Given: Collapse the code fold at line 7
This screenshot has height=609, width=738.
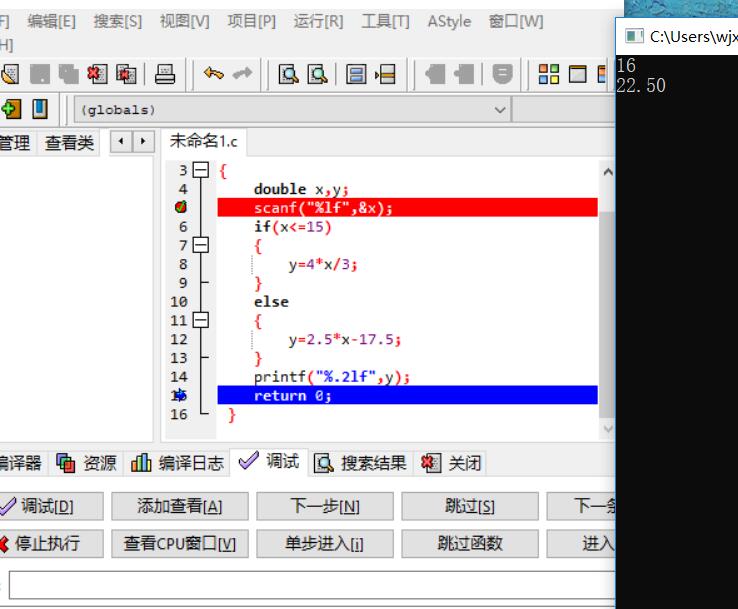Looking at the screenshot, I should click(201, 245).
